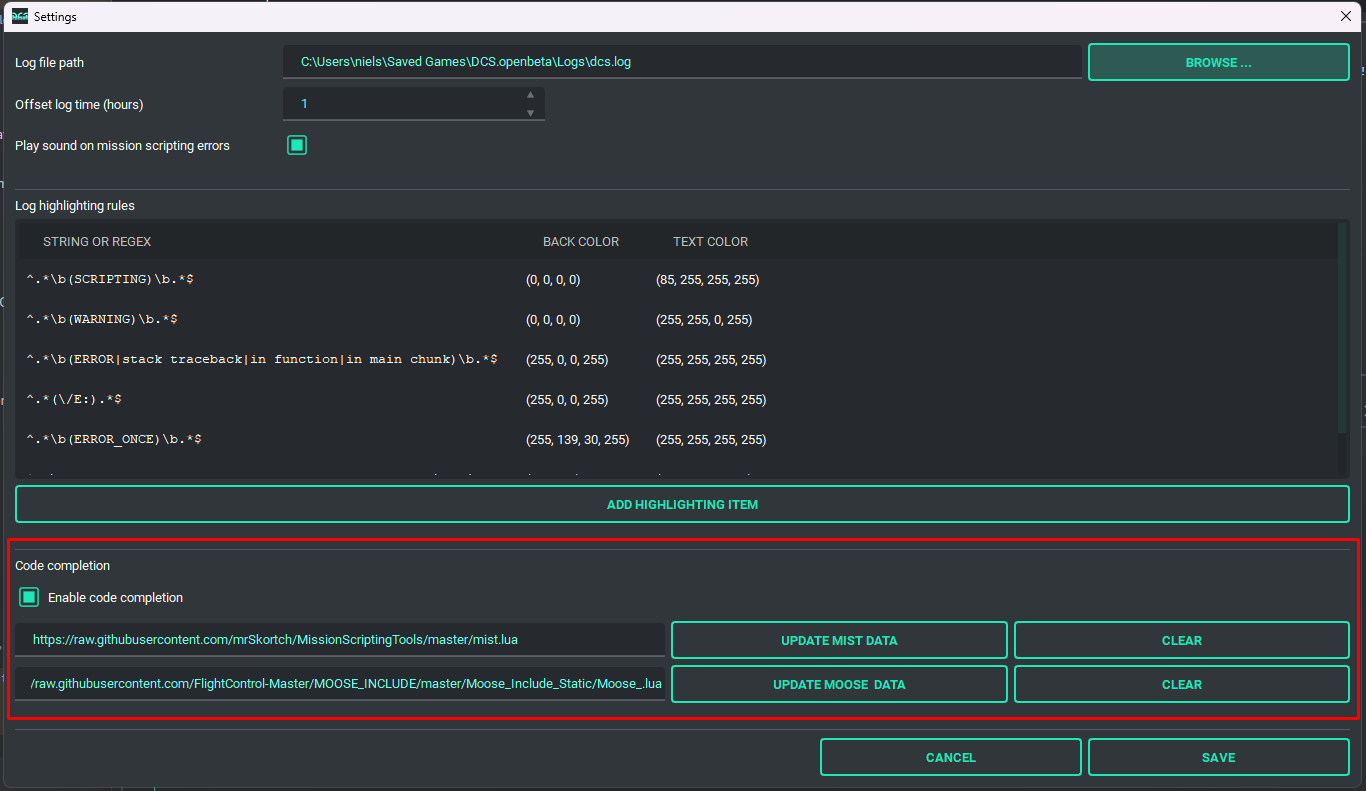Click UPDATE MIST DATA
Image resolution: width=1366 pixels, height=791 pixels.
tap(839, 640)
